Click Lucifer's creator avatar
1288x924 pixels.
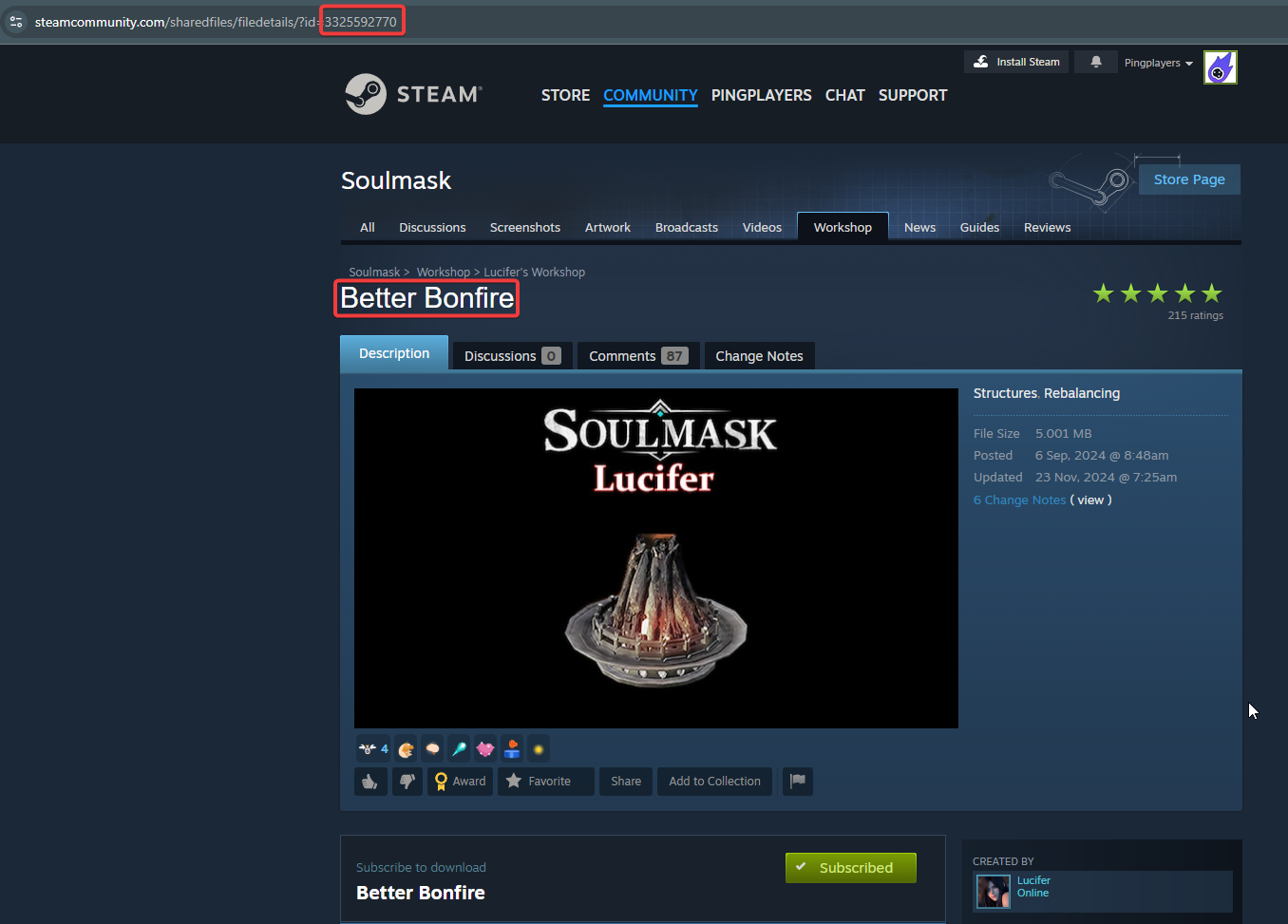pos(994,892)
